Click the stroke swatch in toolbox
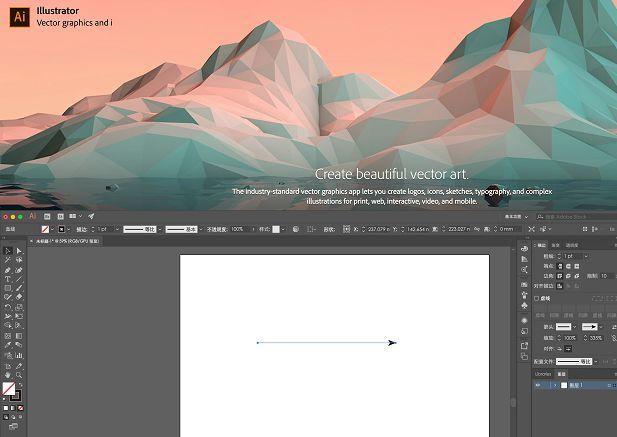The image size is (617, 437). [x=15, y=395]
